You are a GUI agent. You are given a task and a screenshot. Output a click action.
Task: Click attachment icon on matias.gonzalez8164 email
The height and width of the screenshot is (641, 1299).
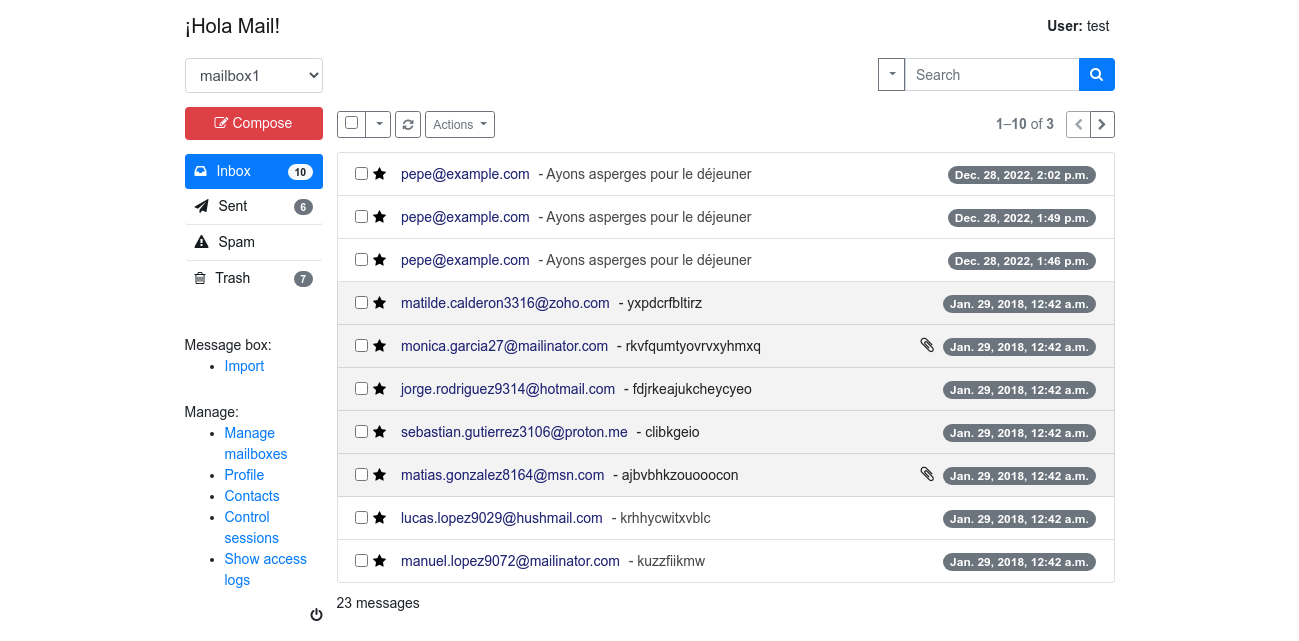tap(927, 474)
